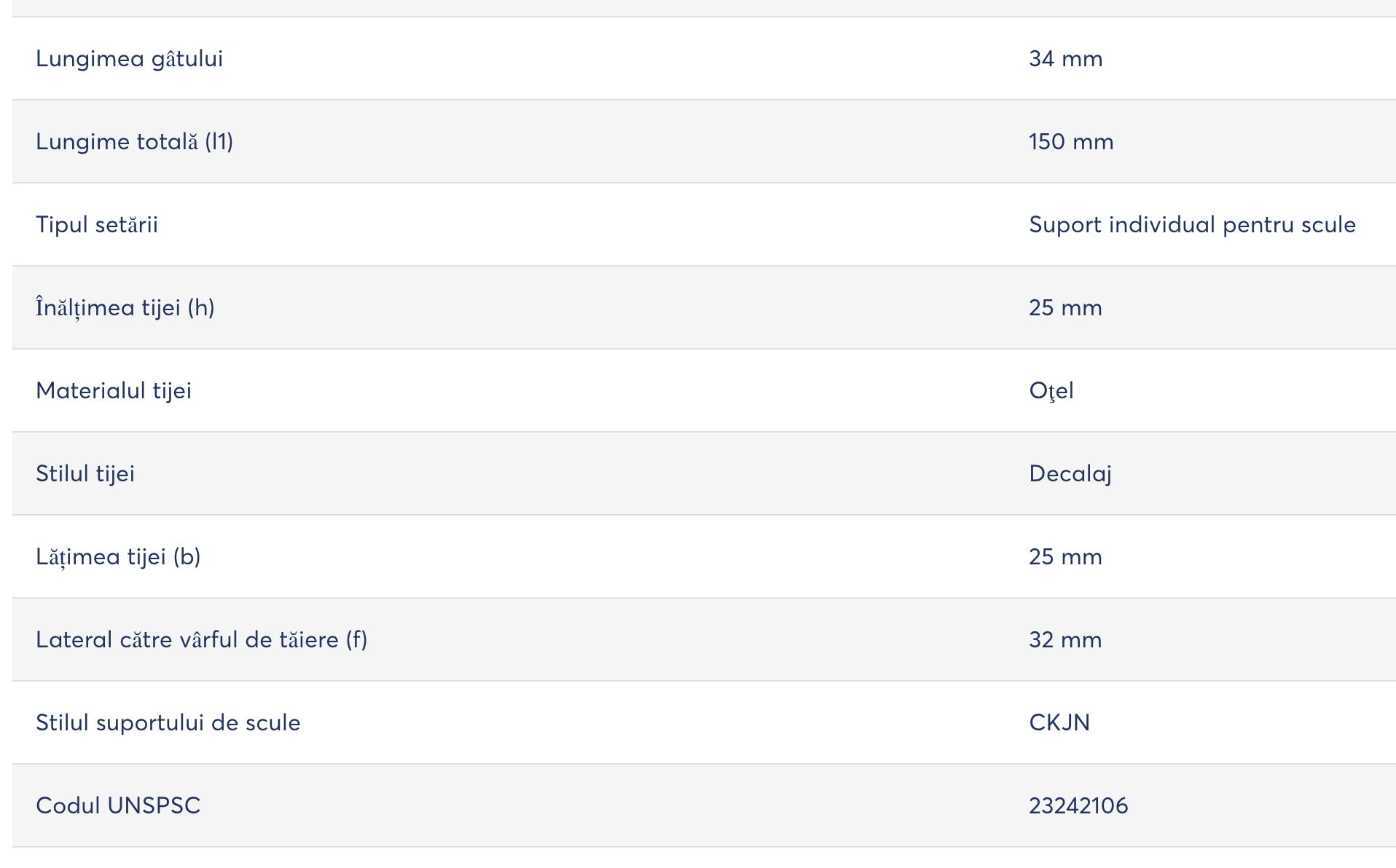The width and height of the screenshot is (1396, 868).
Task: Click the 'Codul UNSPSC' label
Action: 118,805
